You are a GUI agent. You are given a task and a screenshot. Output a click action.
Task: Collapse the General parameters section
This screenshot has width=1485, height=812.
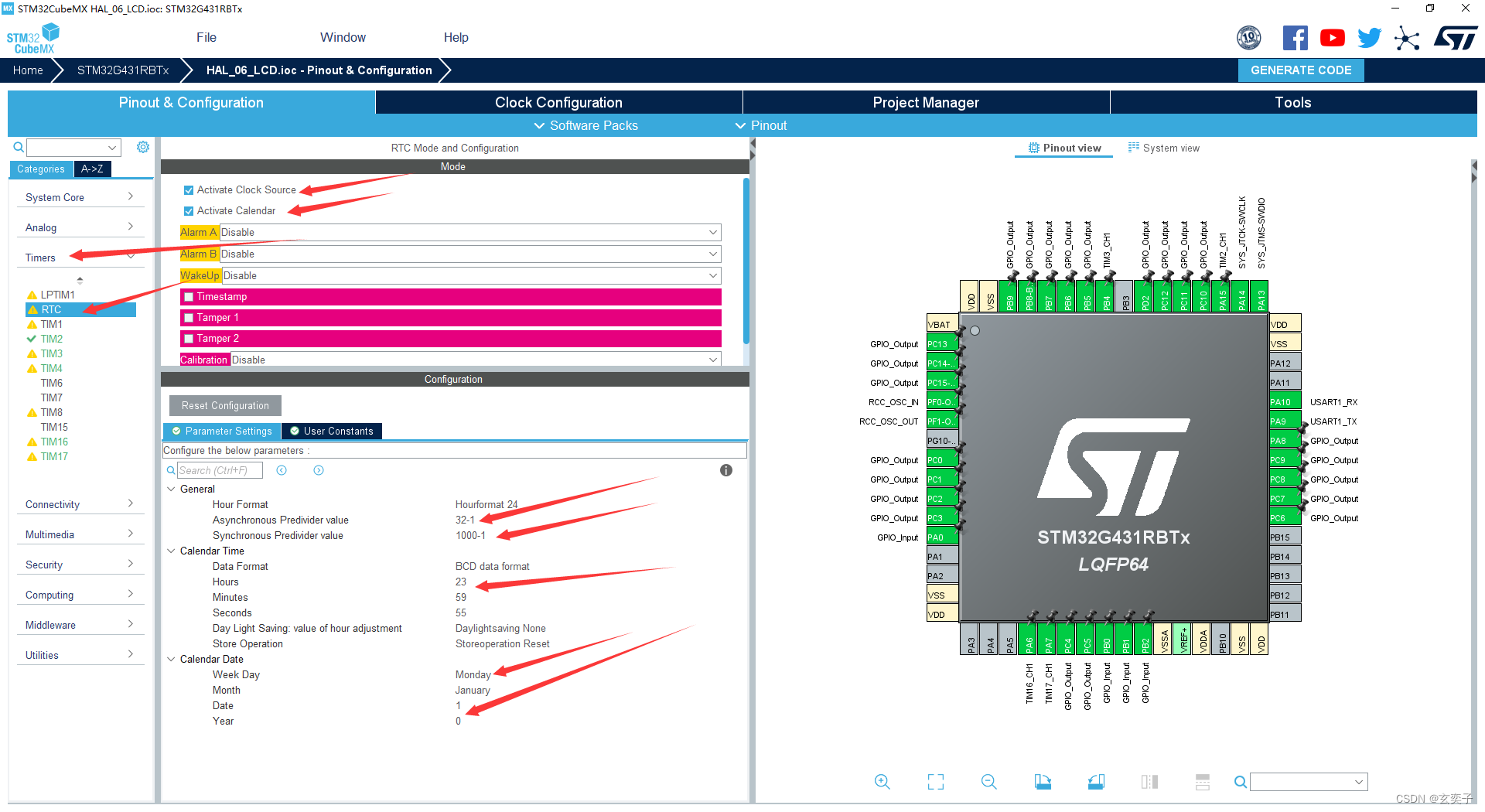point(172,490)
